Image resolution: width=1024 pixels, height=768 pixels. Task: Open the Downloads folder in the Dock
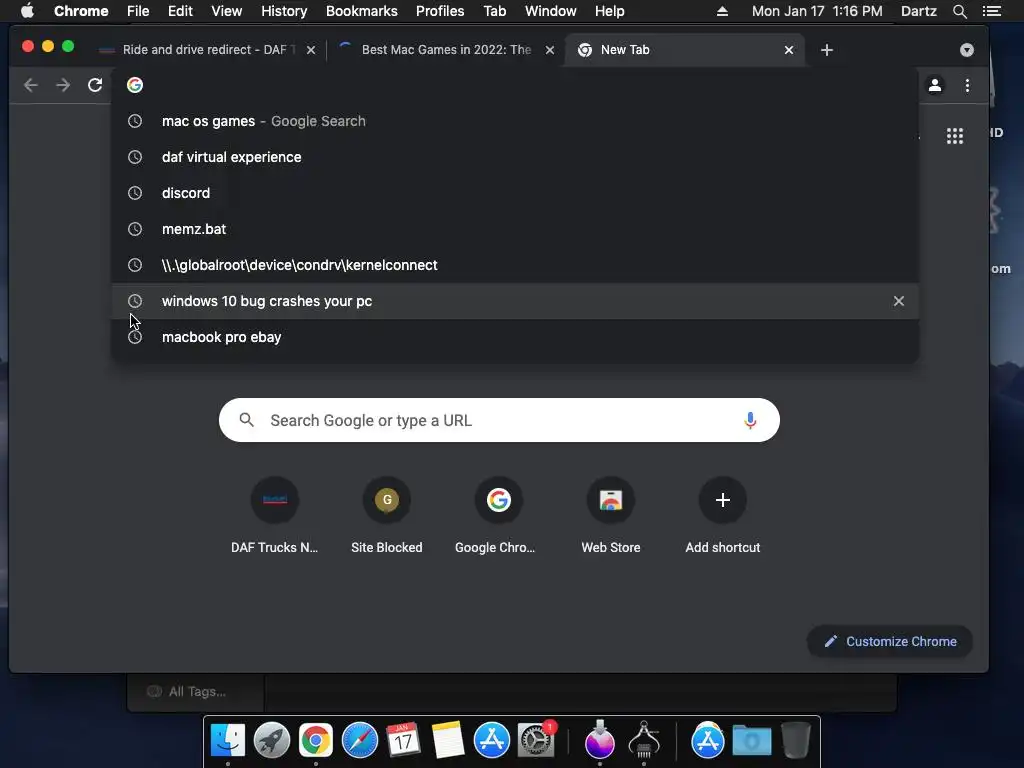coord(752,741)
